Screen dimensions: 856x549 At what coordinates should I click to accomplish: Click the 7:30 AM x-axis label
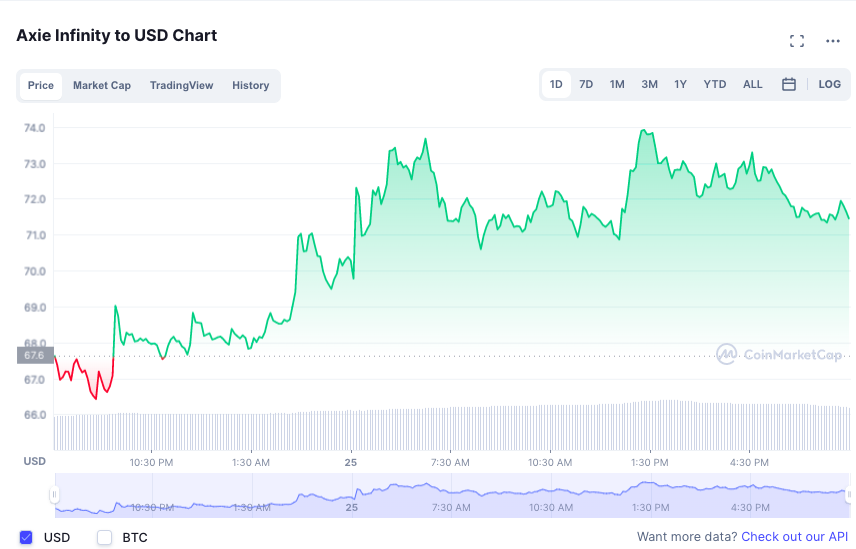point(450,463)
